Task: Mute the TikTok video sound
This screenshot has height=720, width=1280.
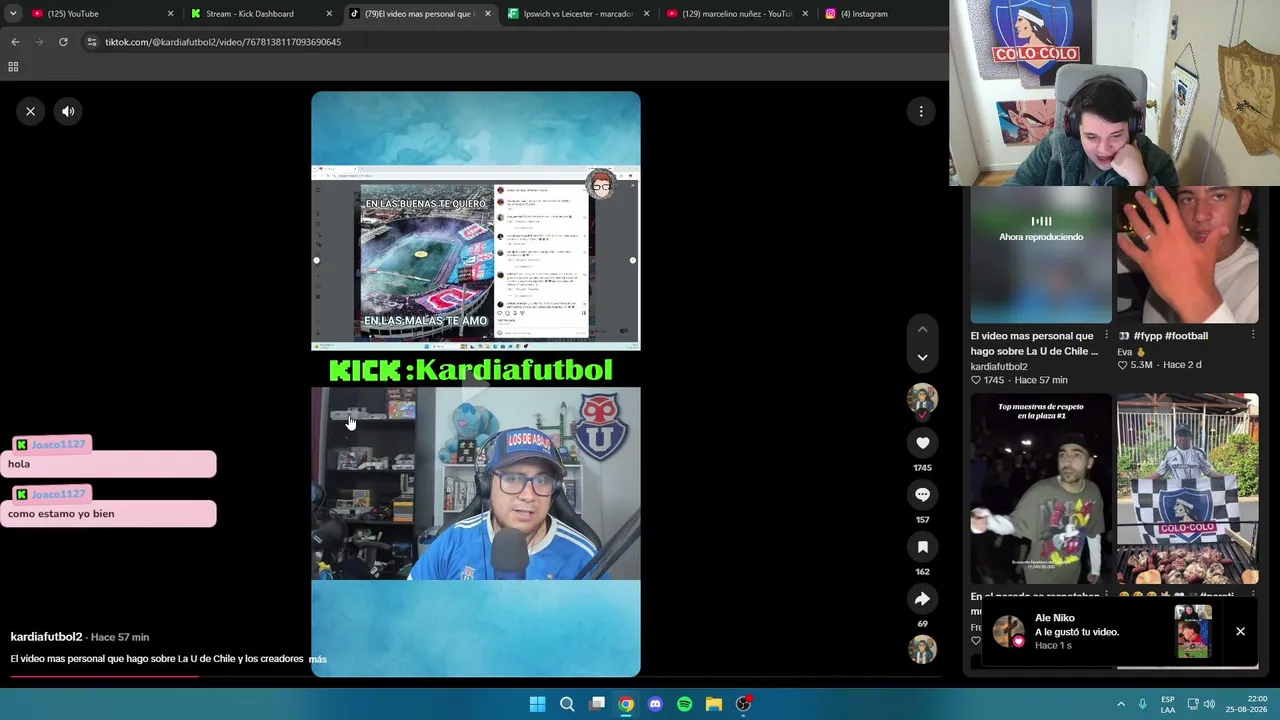Action: tap(68, 111)
